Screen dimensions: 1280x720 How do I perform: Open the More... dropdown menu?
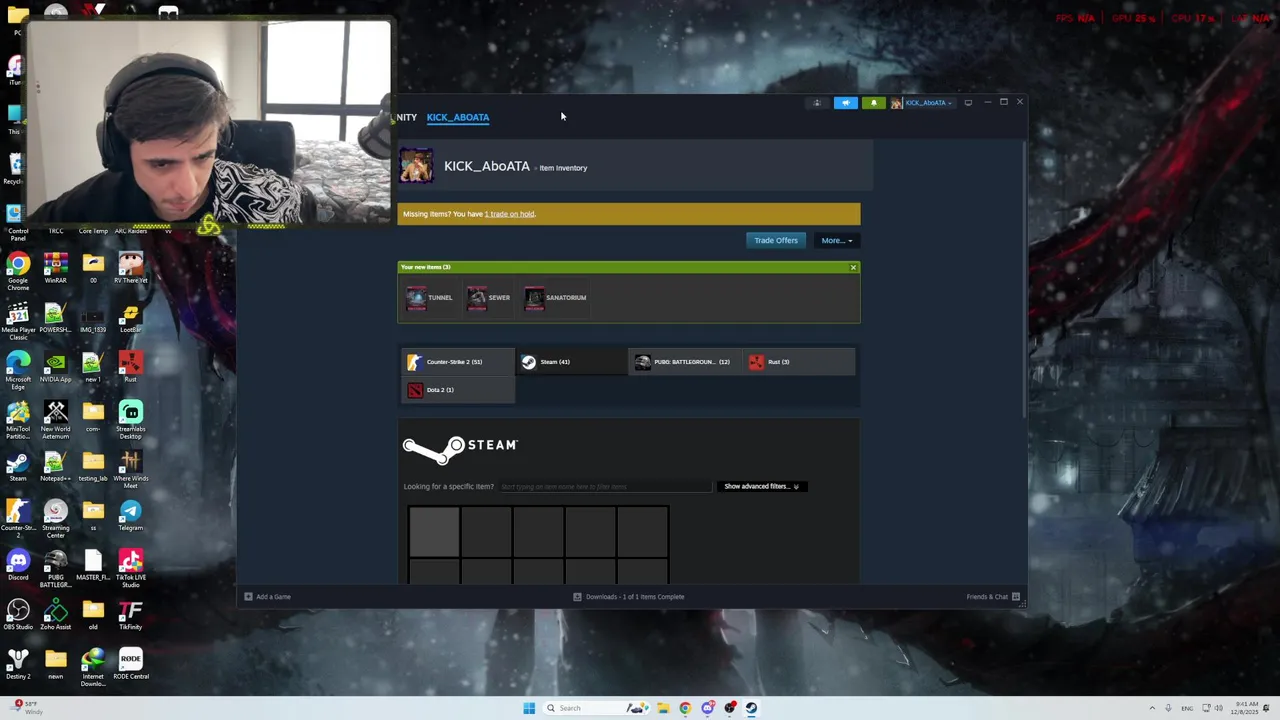[836, 240]
